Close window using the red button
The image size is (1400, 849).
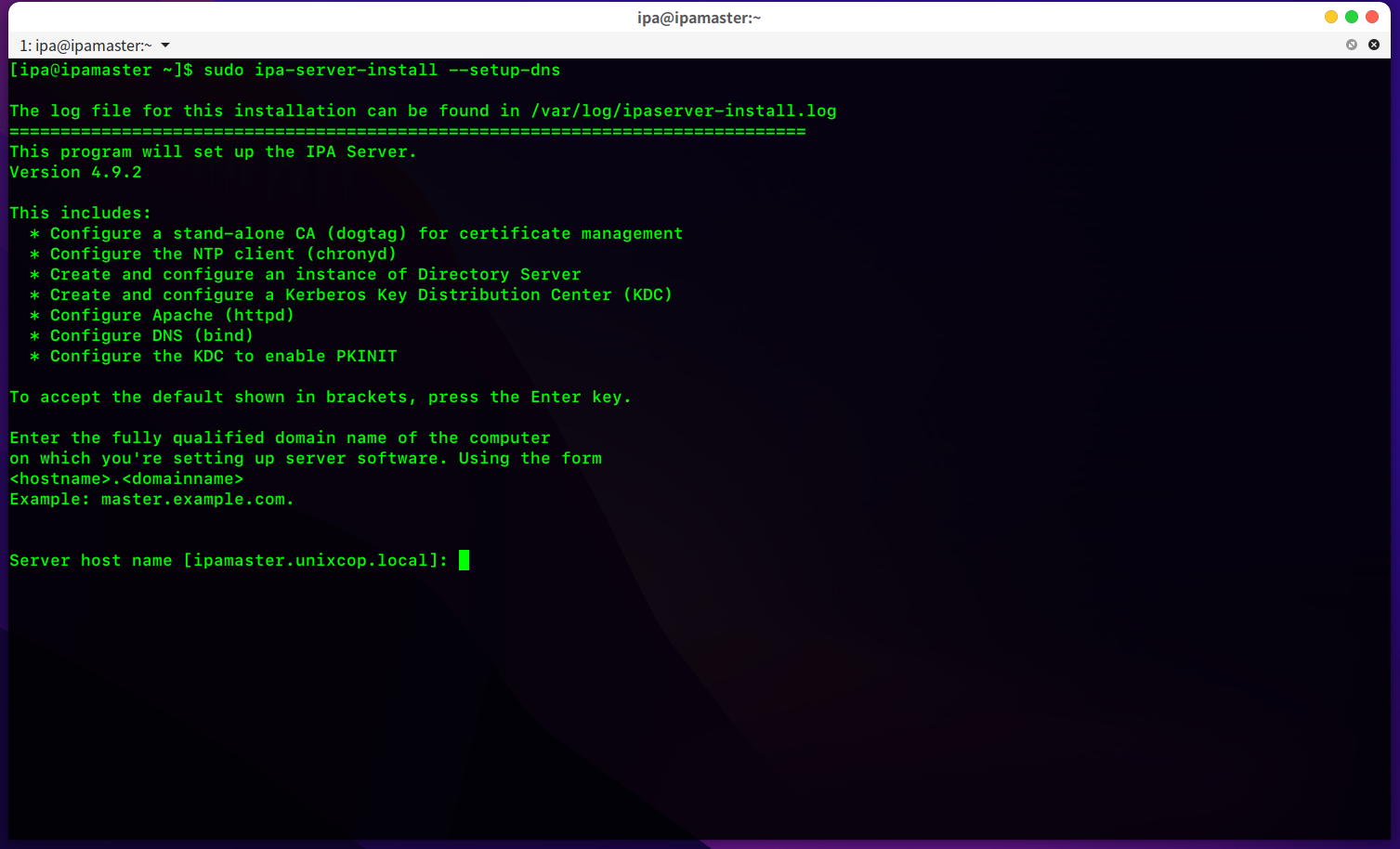(1372, 17)
